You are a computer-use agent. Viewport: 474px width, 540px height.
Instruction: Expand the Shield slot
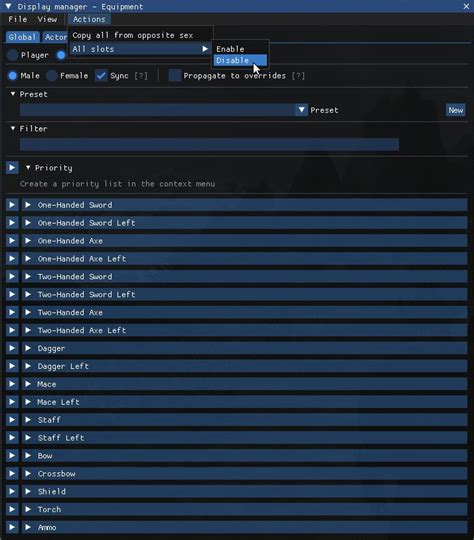click(245, 491)
